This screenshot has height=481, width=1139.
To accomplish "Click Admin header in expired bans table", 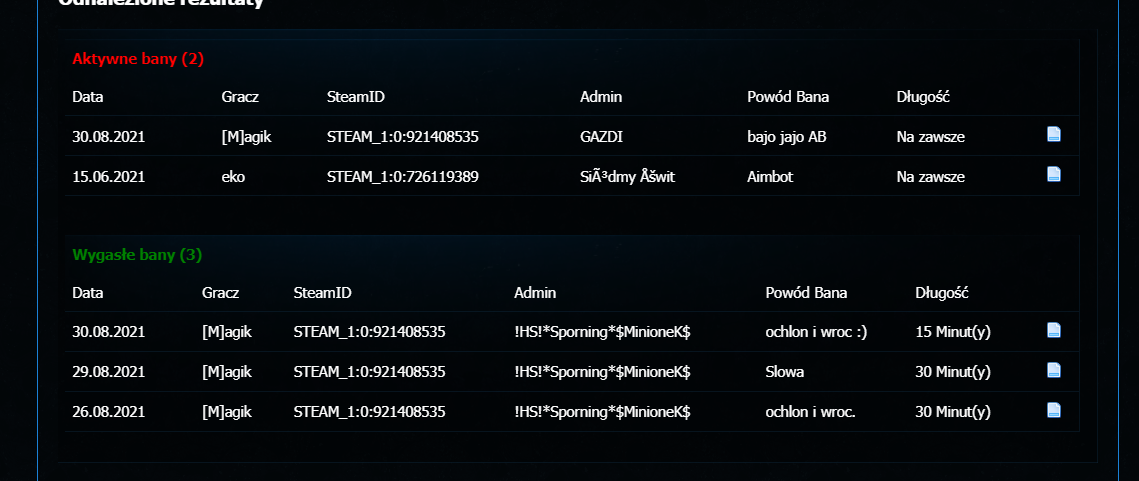I will point(535,293).
